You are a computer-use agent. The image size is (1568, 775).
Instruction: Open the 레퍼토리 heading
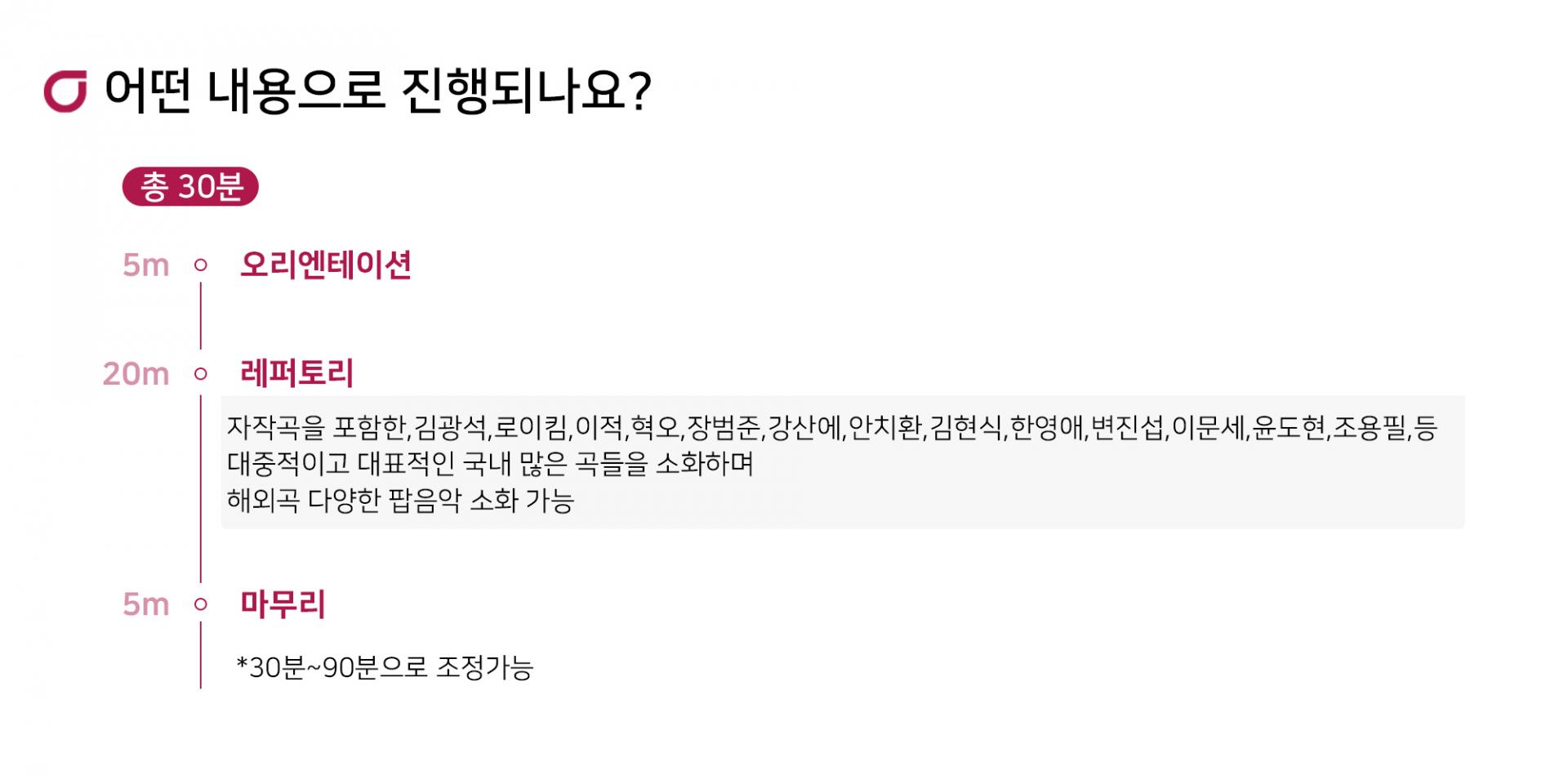point(296,374)
